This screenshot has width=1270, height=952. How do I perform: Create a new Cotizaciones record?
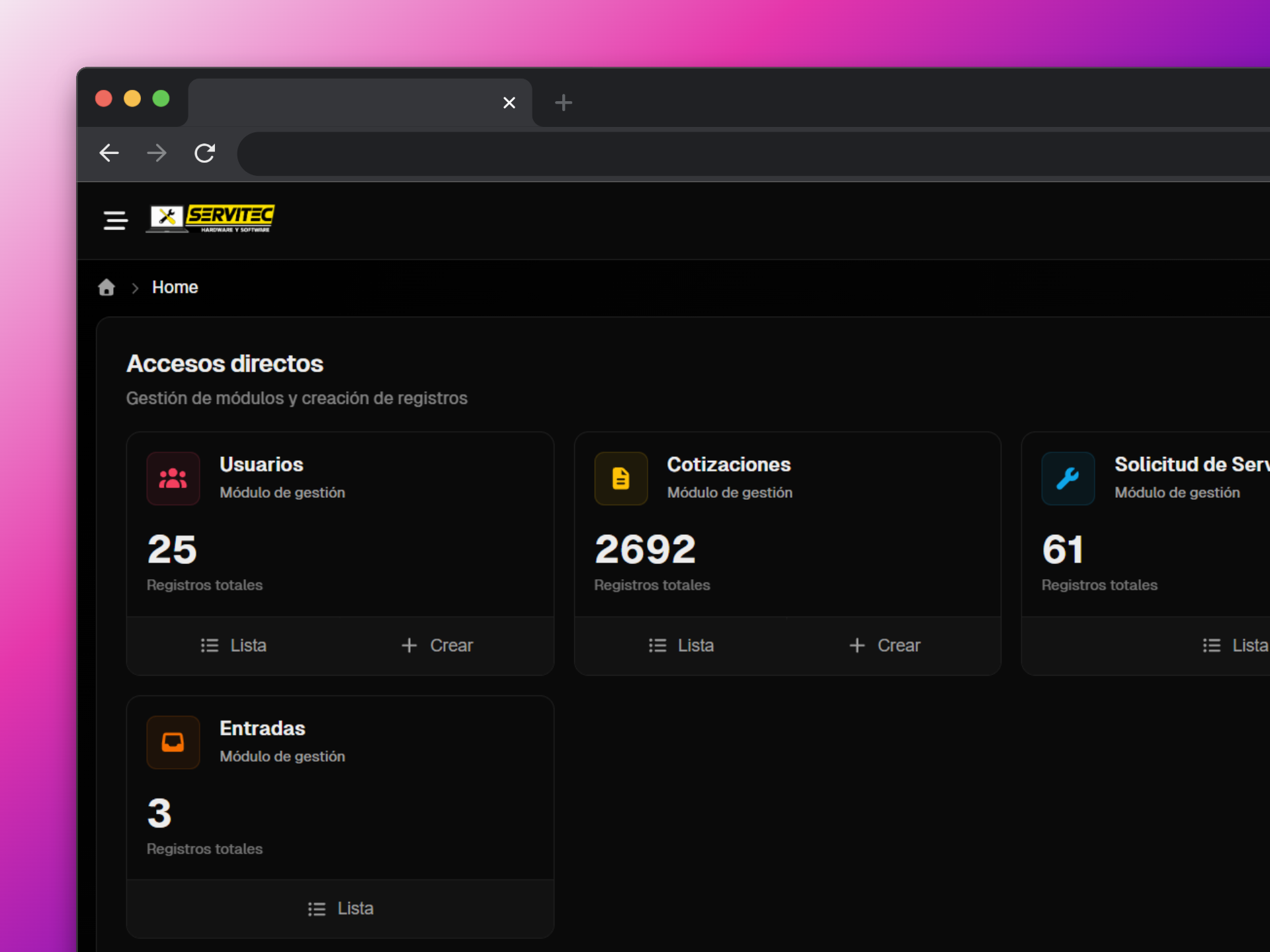885,645
